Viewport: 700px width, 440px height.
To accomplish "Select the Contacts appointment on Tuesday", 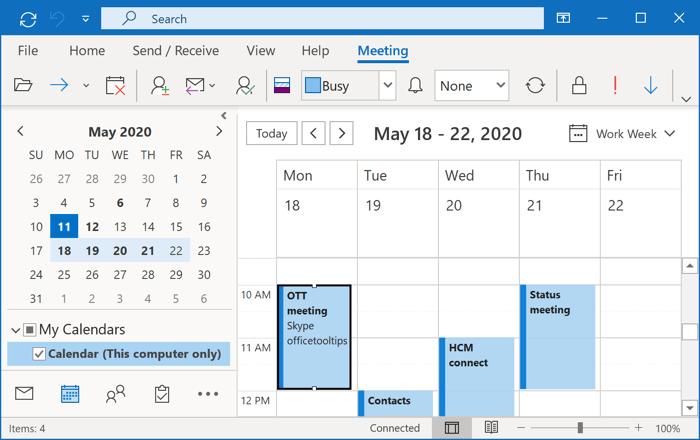I will click(396, 403).
